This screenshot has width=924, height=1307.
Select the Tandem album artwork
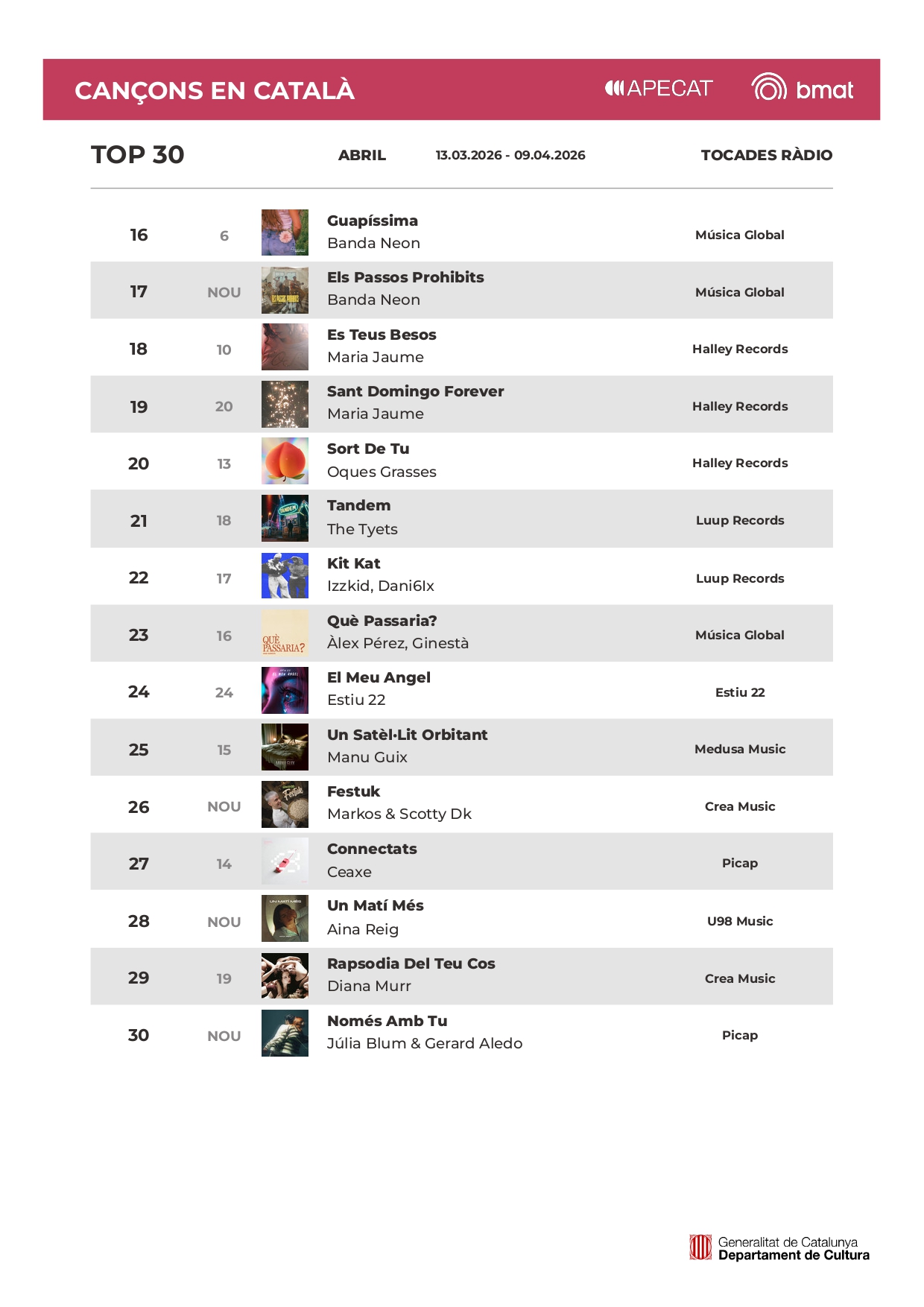285,519
